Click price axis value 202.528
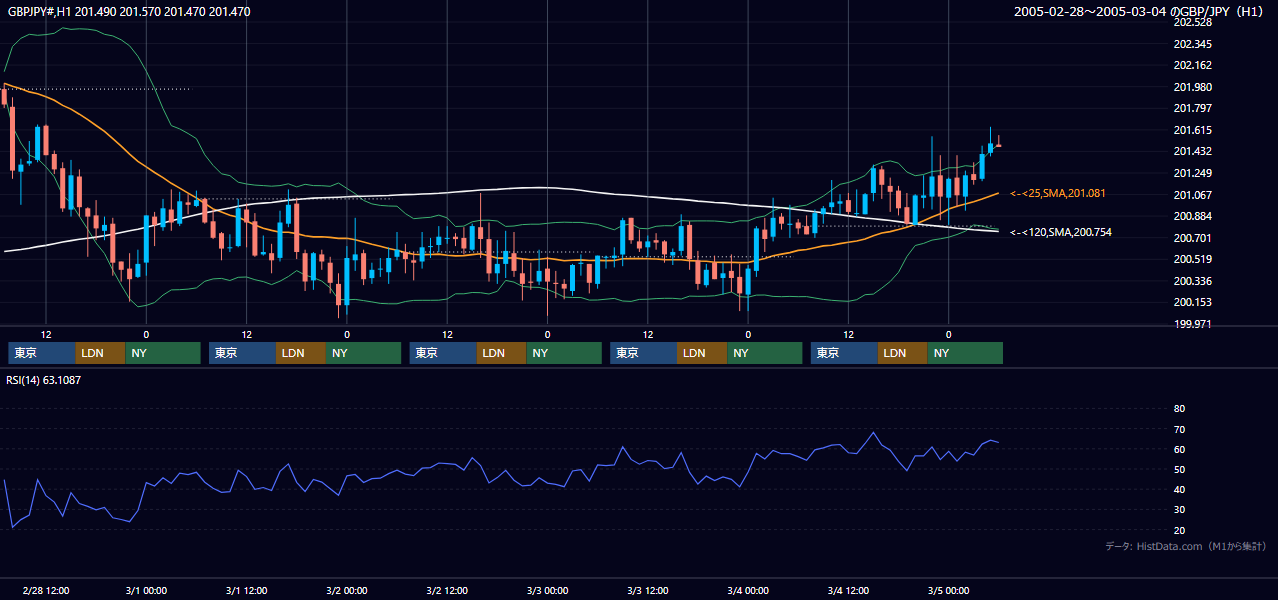Image resolution: width=1278 pixels, height=600 pixels. point(1192,22)
